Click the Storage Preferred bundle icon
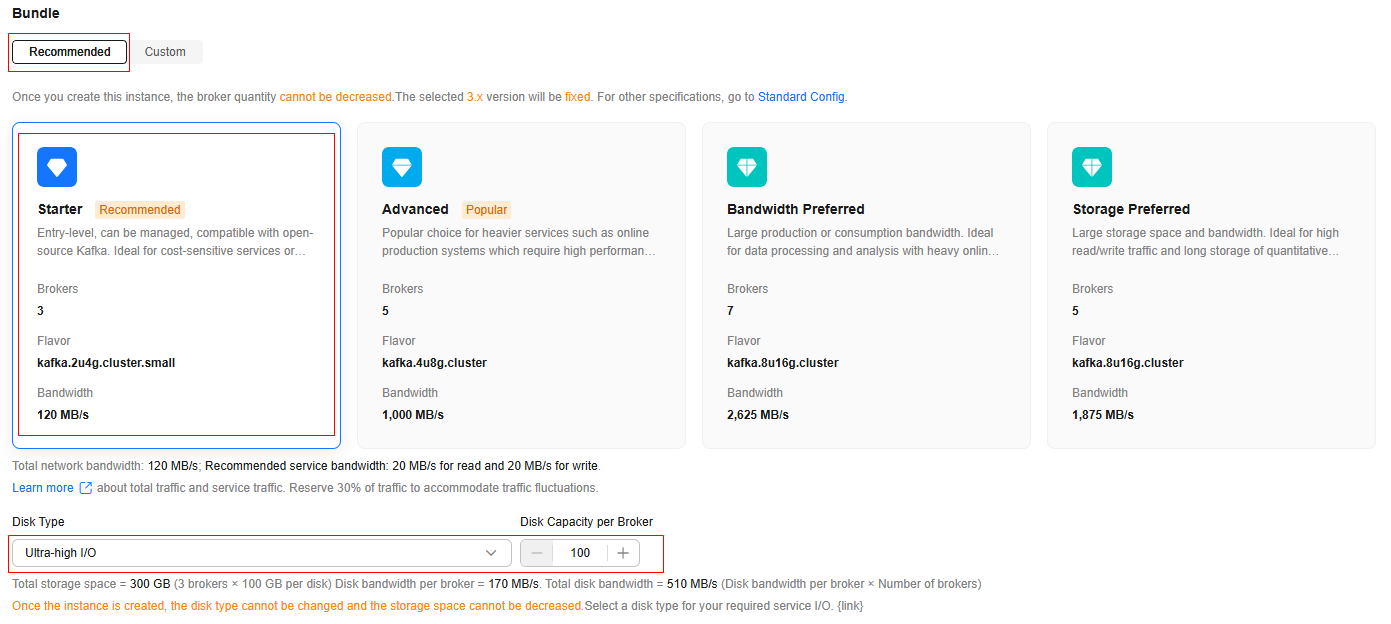Image resolution: width=1391 pixels, height=624 pixels. (x=1092, y=167)
